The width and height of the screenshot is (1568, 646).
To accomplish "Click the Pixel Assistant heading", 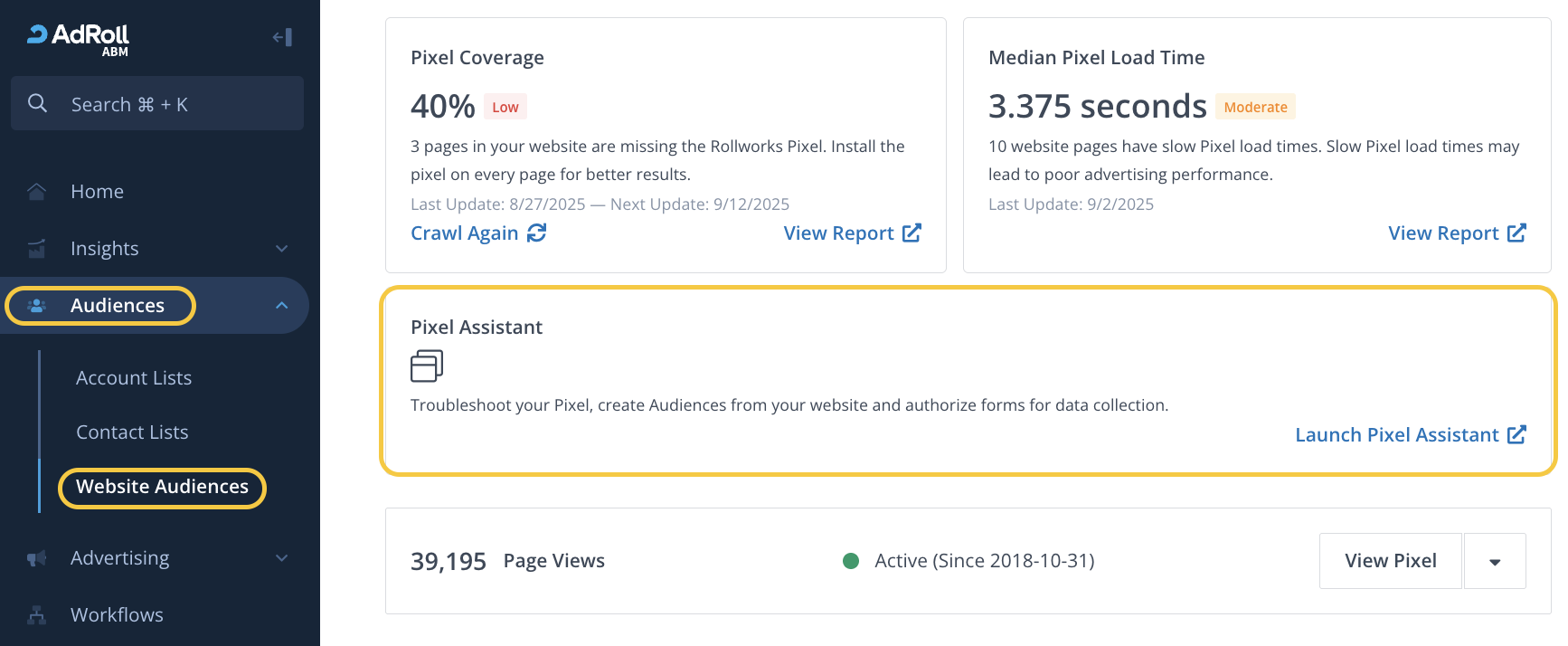I will coord(477,328).
